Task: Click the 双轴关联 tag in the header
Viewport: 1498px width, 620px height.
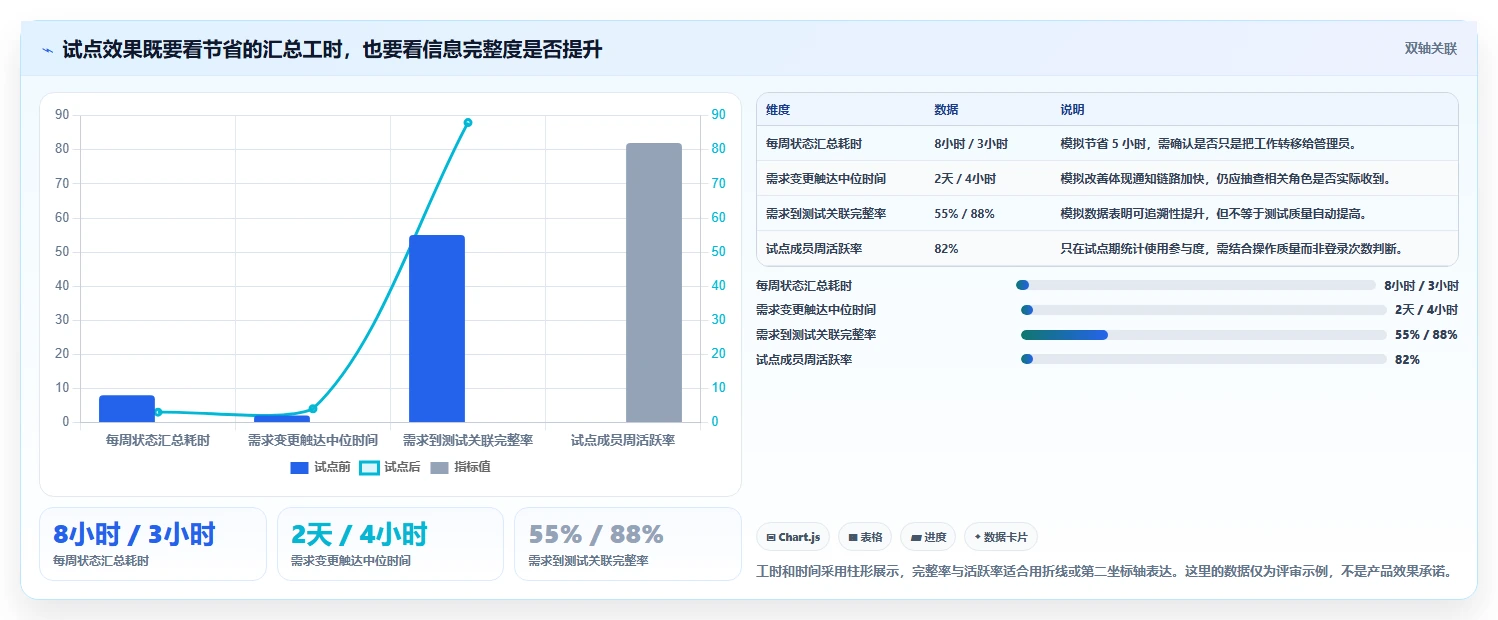Action: click(1430, 48)
